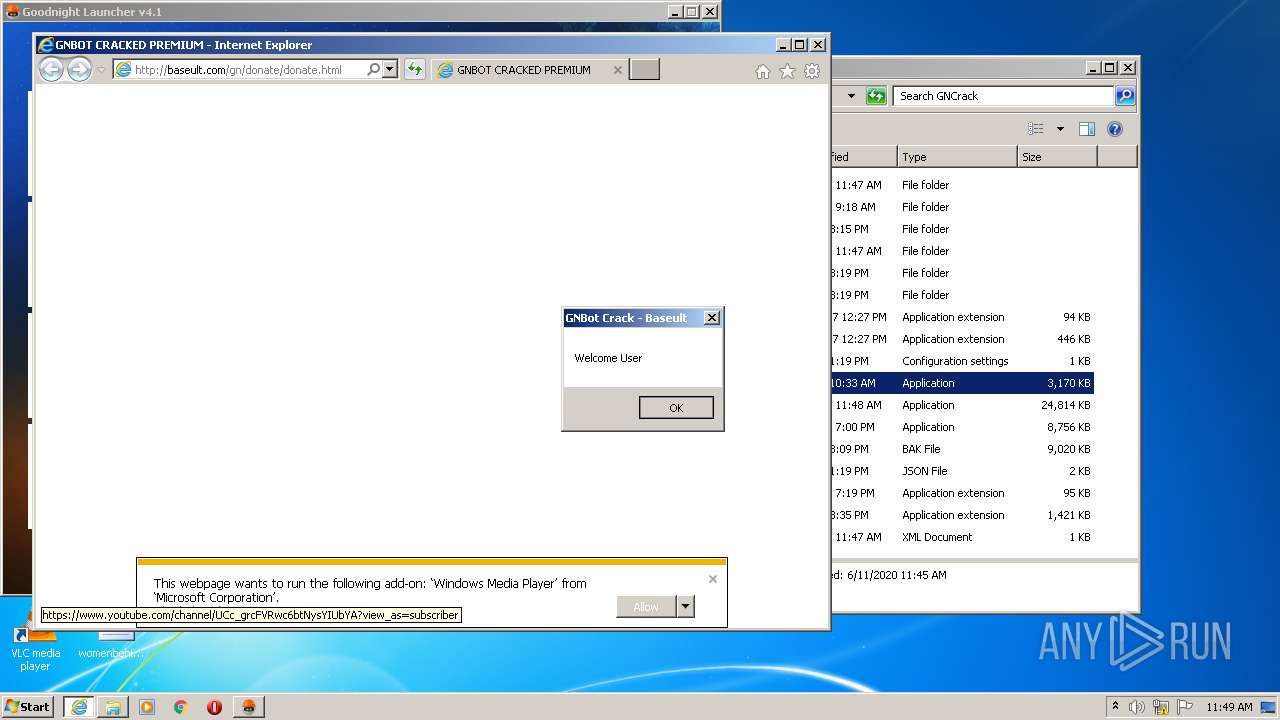Select the 9,020 KB BAK File row
1280x720 pixels.
click(962, 449)
